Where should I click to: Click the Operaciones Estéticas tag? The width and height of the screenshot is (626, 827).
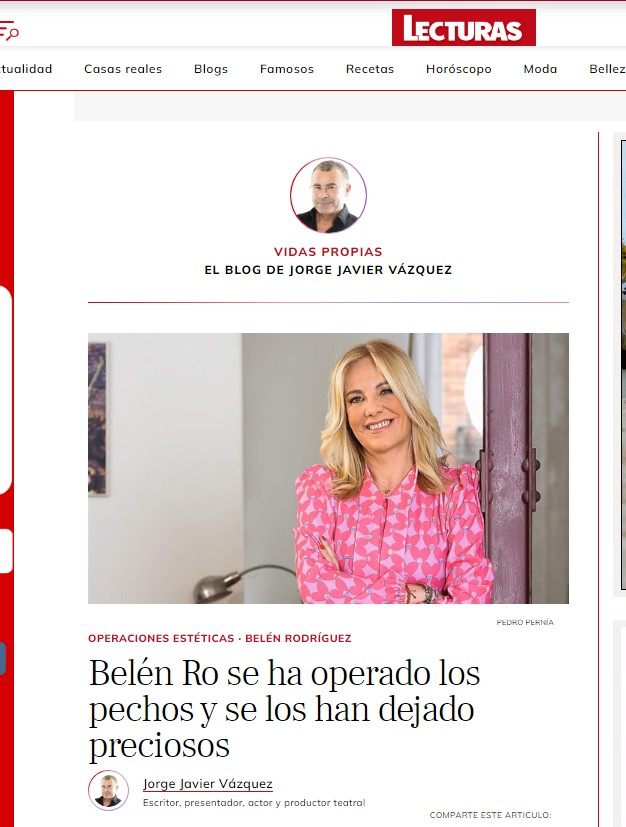pyautogui.click(x=161, y=638)
